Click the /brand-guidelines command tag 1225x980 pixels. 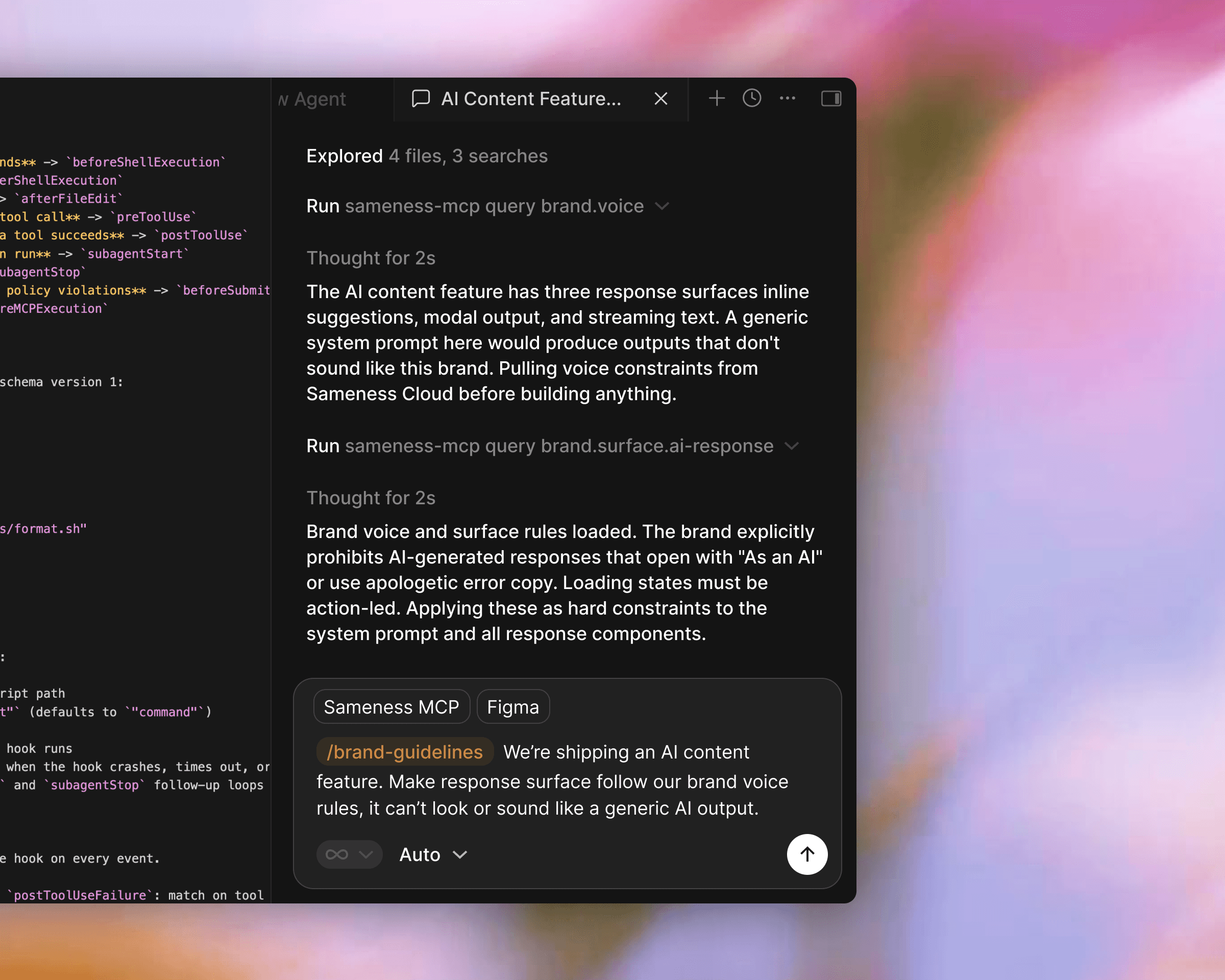pyautogui.click(x=405, y=752)
